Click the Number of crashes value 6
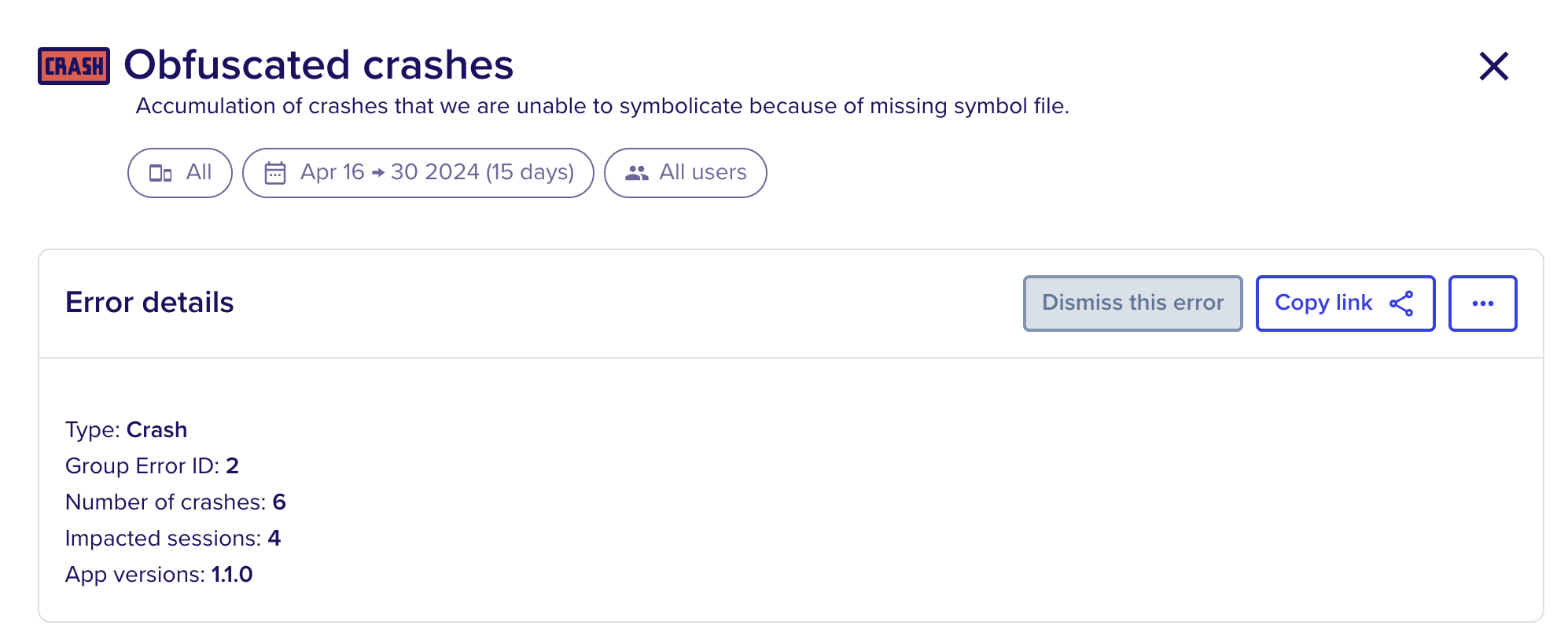Viewport: 1568px width, 640px height. click(279, 502)
